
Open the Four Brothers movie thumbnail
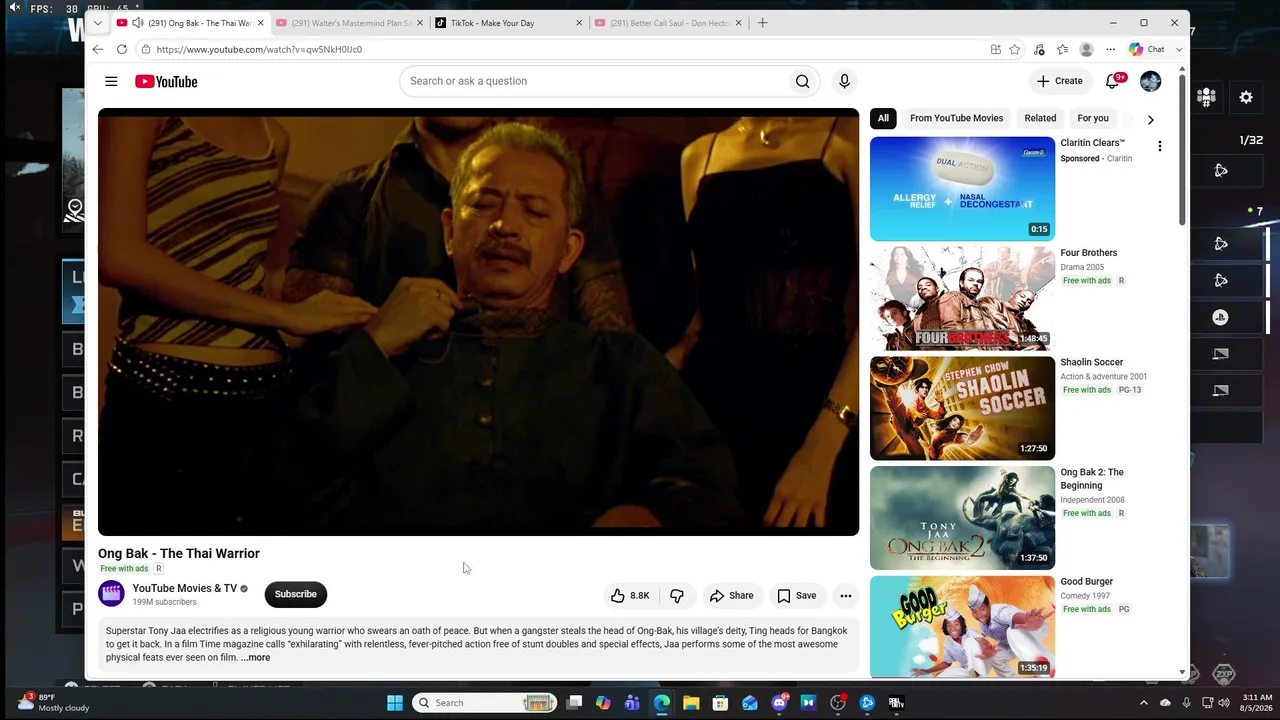(962, 298)
